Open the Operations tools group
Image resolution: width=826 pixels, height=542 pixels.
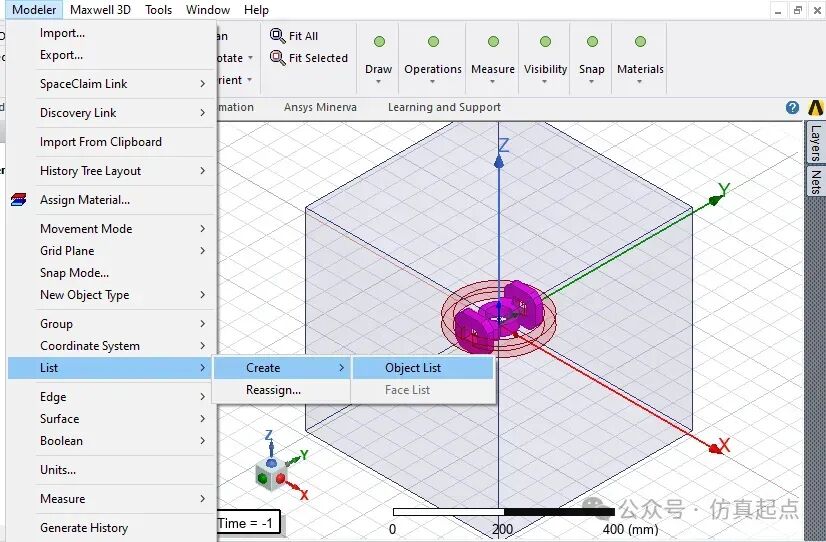point(432,58)
